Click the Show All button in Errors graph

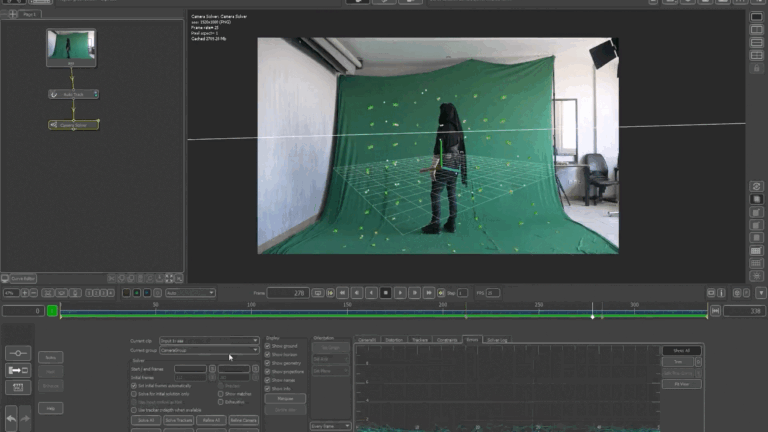681,351
